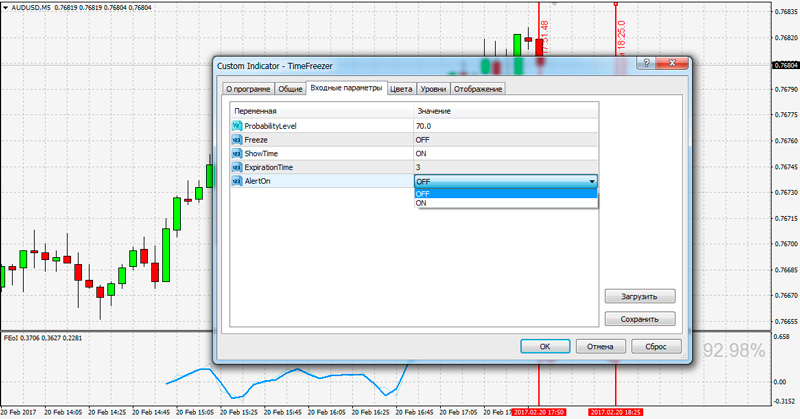The image size is (800, 419).
Task: Click the ProbabilityLevel variable icon
Action: point(237,126)
